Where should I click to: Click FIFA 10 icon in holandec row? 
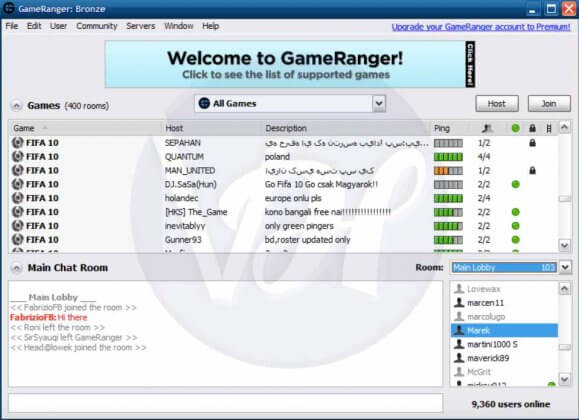pos(17,198)
